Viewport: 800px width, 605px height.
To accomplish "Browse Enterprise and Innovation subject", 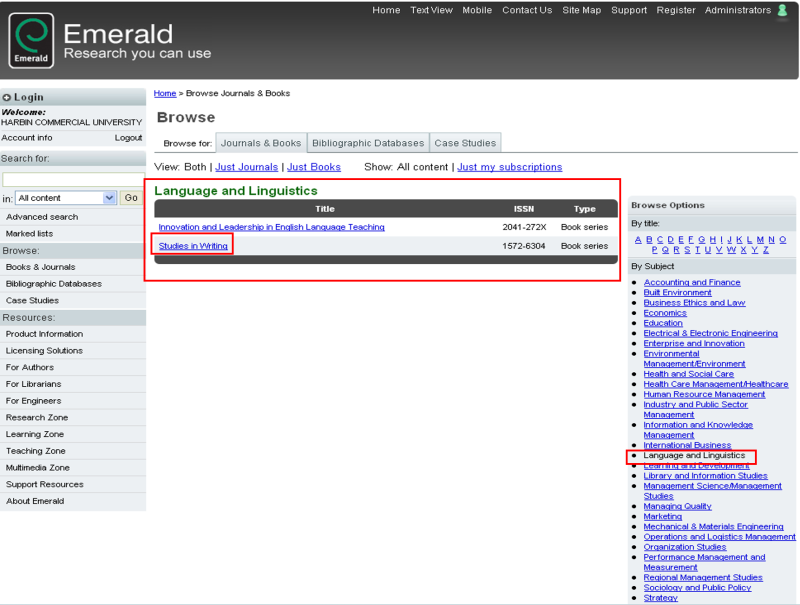I will pos(694,343).
